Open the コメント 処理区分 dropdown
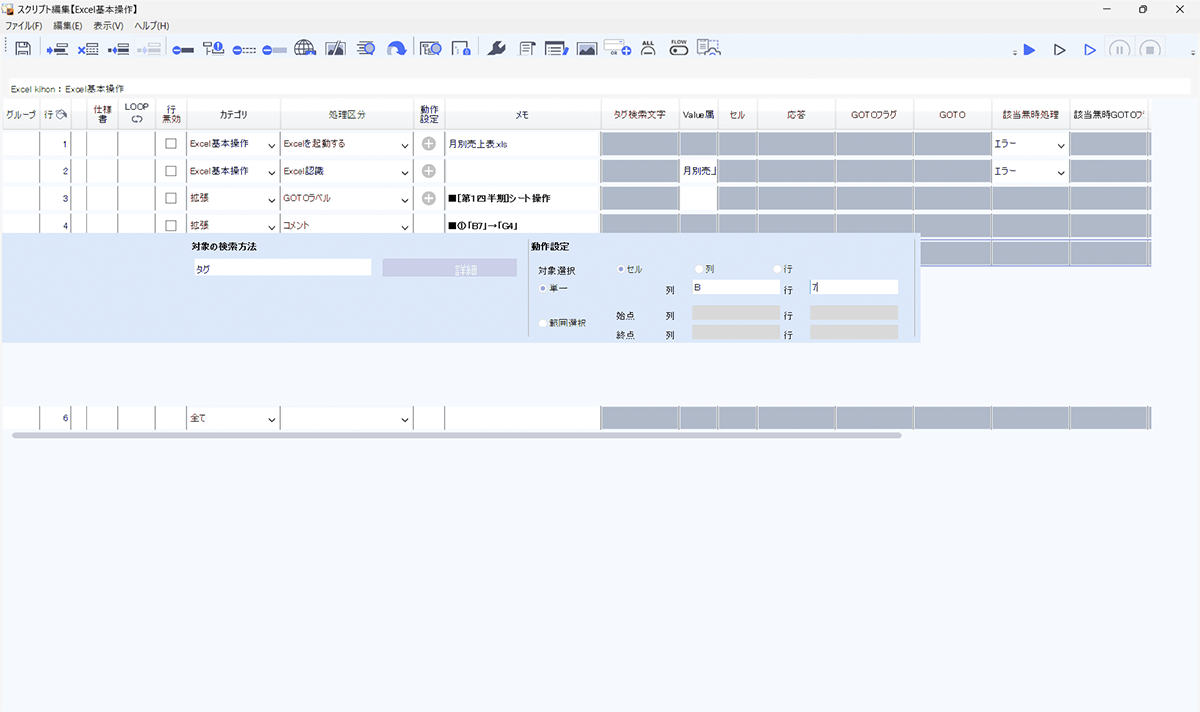The height and width of the screenshot is (712, 1200). click(x=346, y=225)
